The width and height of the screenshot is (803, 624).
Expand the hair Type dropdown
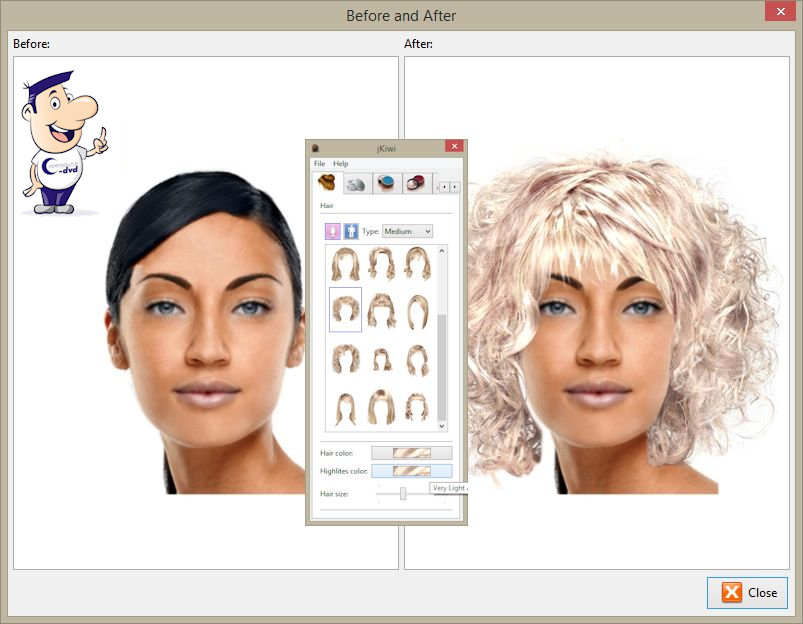tap(407, 231)
